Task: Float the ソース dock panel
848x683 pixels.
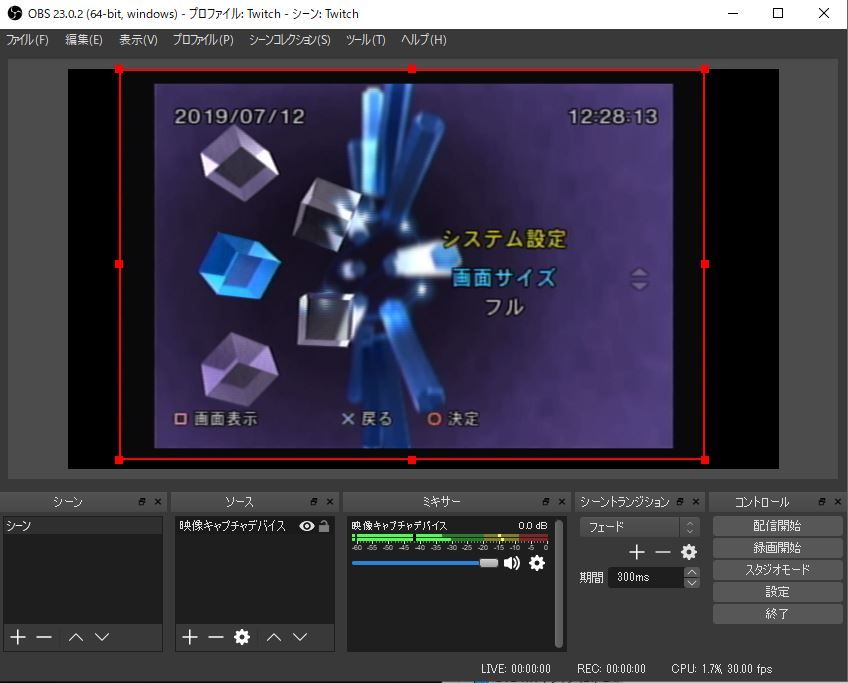Action: click(x=314, y=502)
